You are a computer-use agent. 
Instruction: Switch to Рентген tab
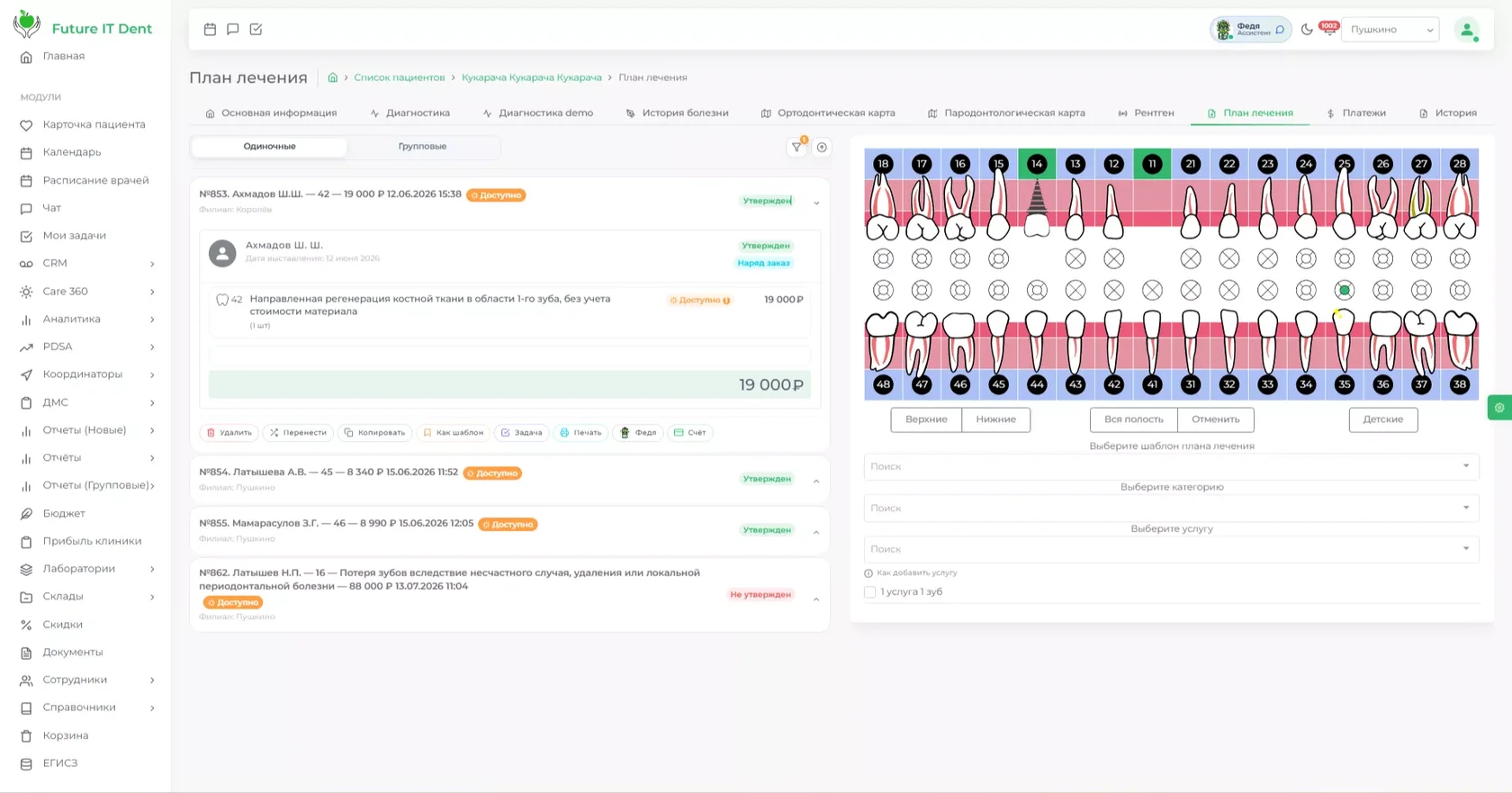[1146, 113]
